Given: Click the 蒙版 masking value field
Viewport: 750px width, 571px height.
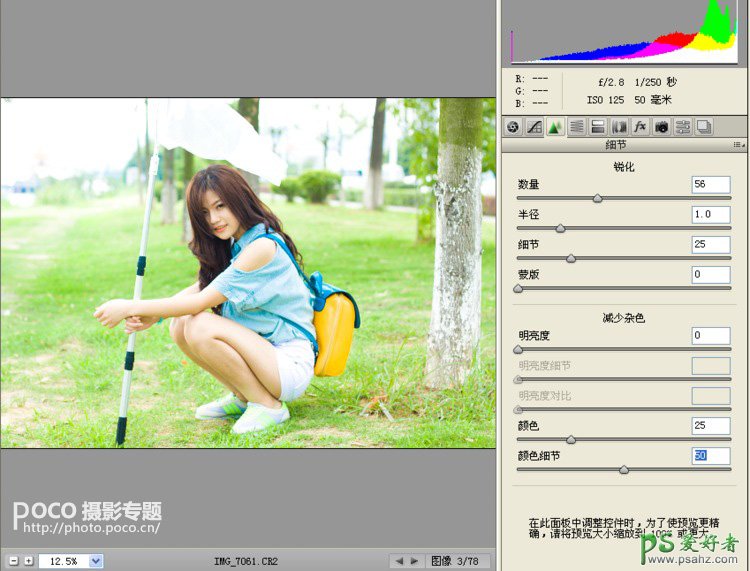Looking at the screenshot, I should 711,275.
